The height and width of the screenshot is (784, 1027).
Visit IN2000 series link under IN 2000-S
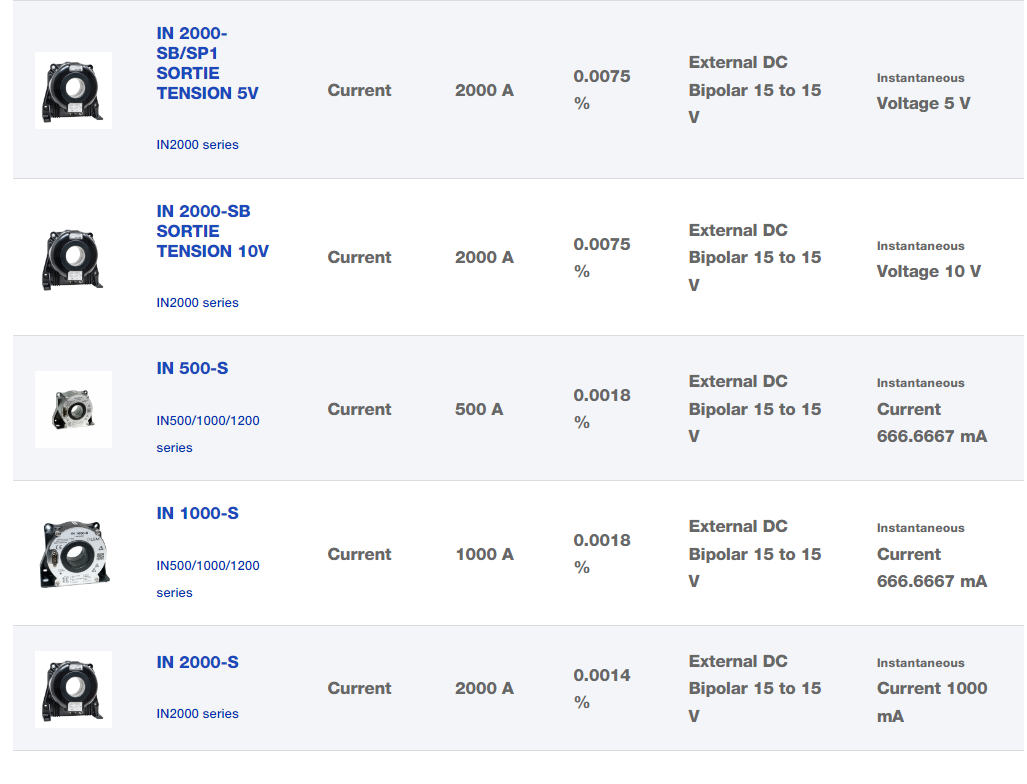[197, 713]
